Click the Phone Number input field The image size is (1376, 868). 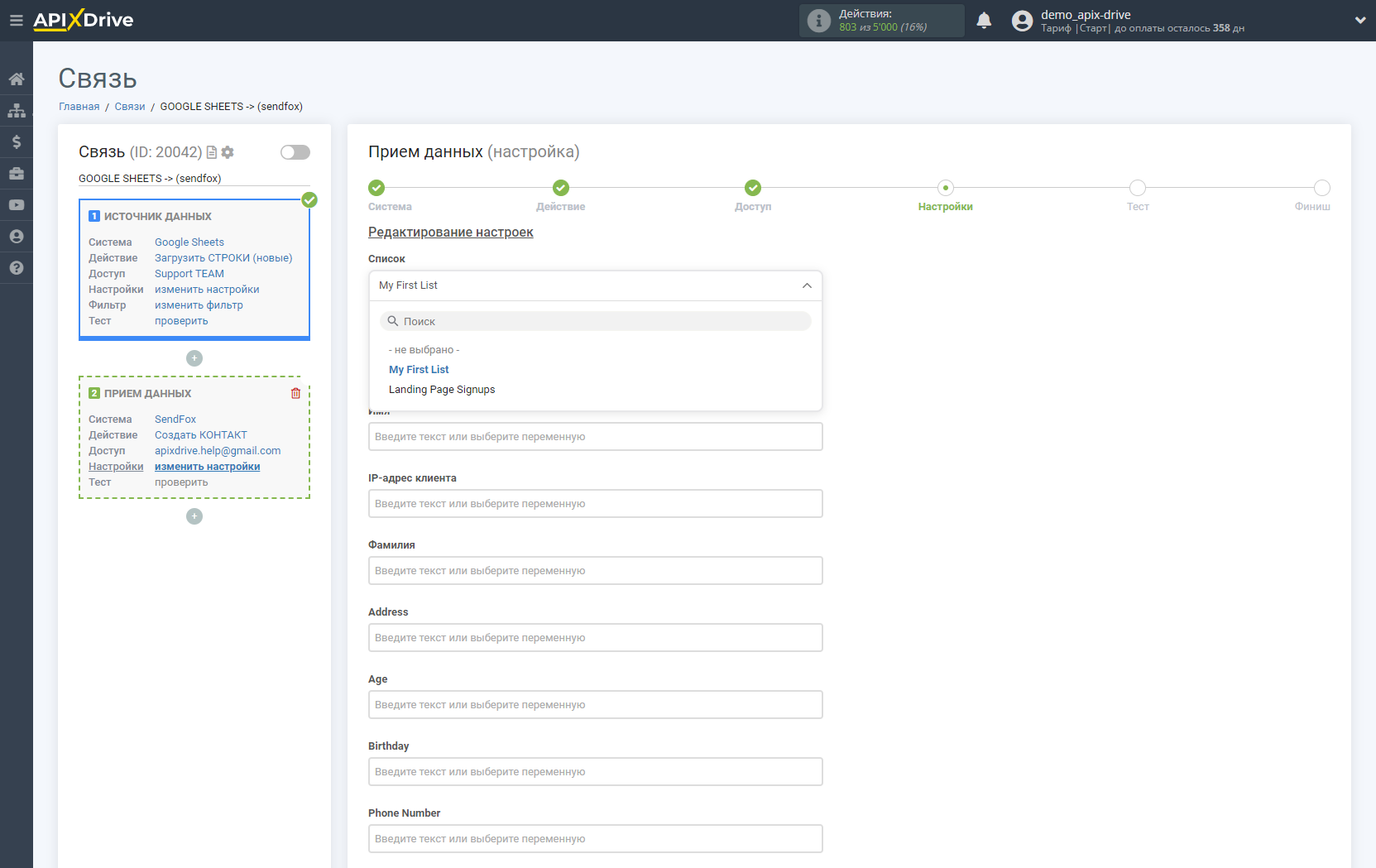(596, 839)
